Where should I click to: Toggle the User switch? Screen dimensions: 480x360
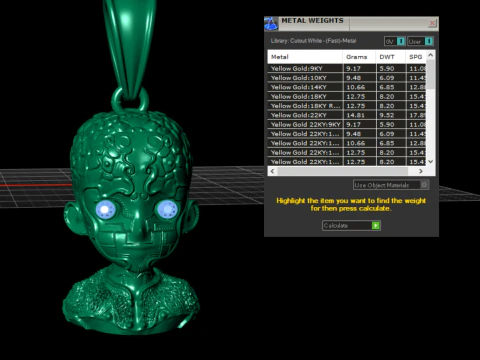(420, 41)
